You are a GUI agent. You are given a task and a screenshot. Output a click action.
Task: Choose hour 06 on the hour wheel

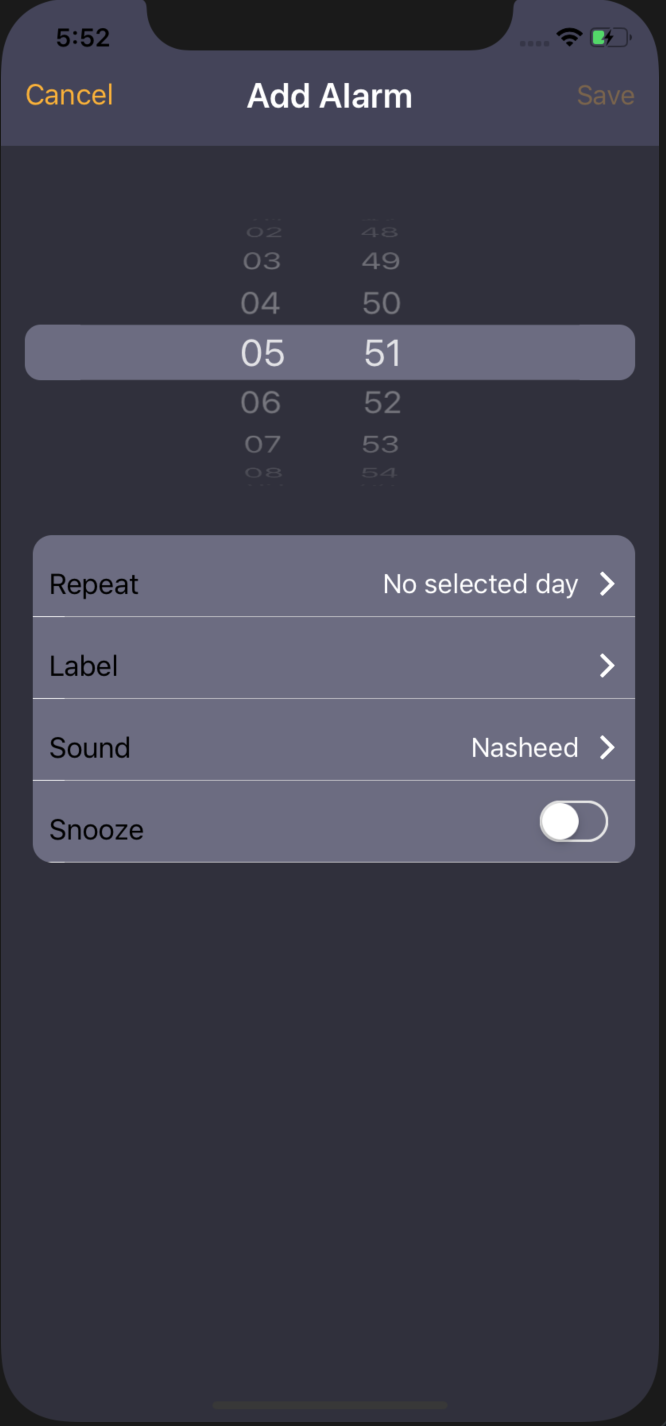pyautogui.click(x=262, y=402)
